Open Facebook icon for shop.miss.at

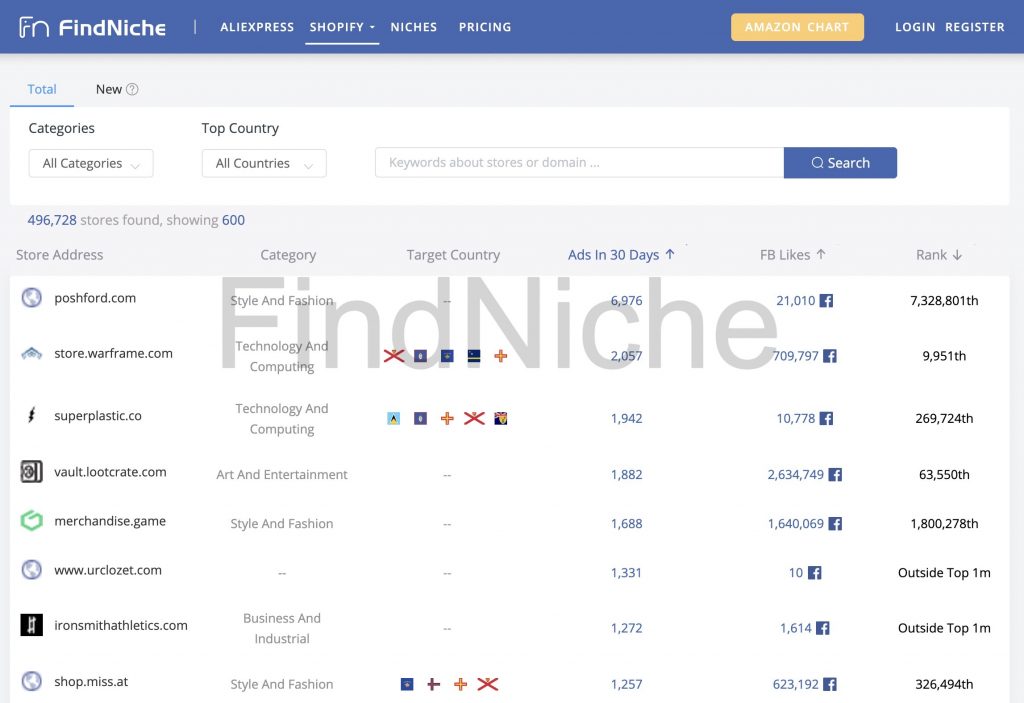click(829, 684)
